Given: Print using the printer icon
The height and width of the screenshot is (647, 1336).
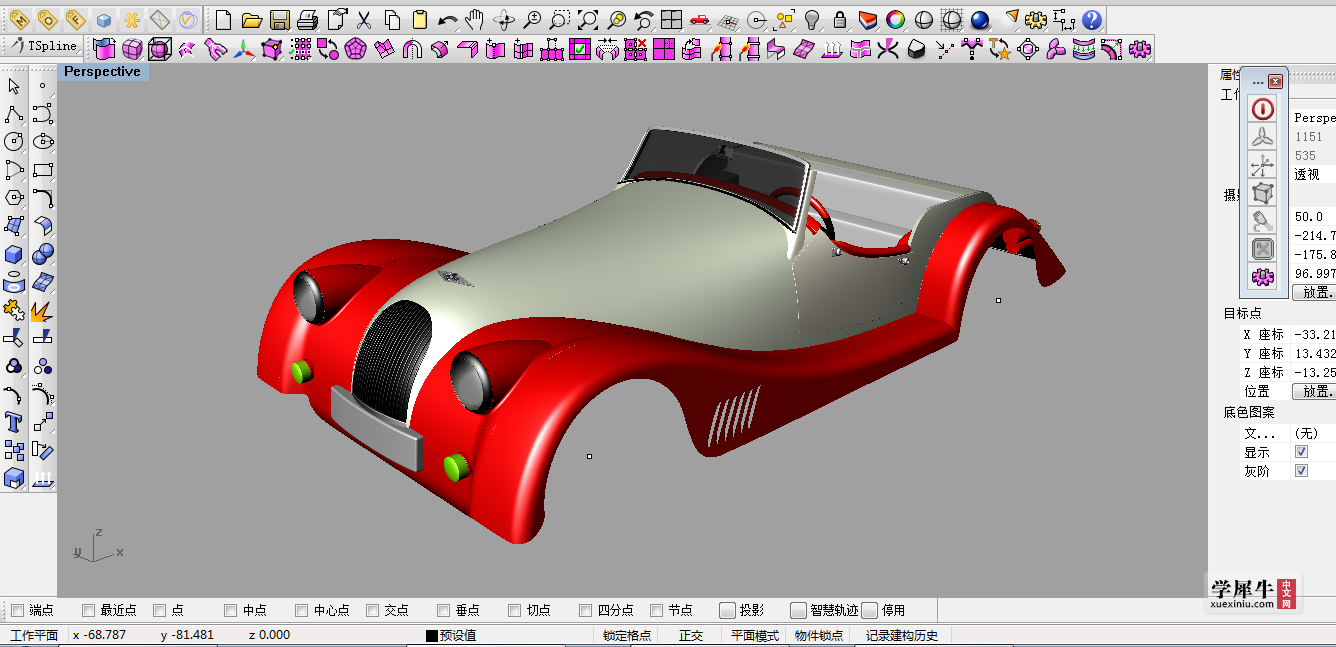Looking at the screenshot, I should 308,19.
